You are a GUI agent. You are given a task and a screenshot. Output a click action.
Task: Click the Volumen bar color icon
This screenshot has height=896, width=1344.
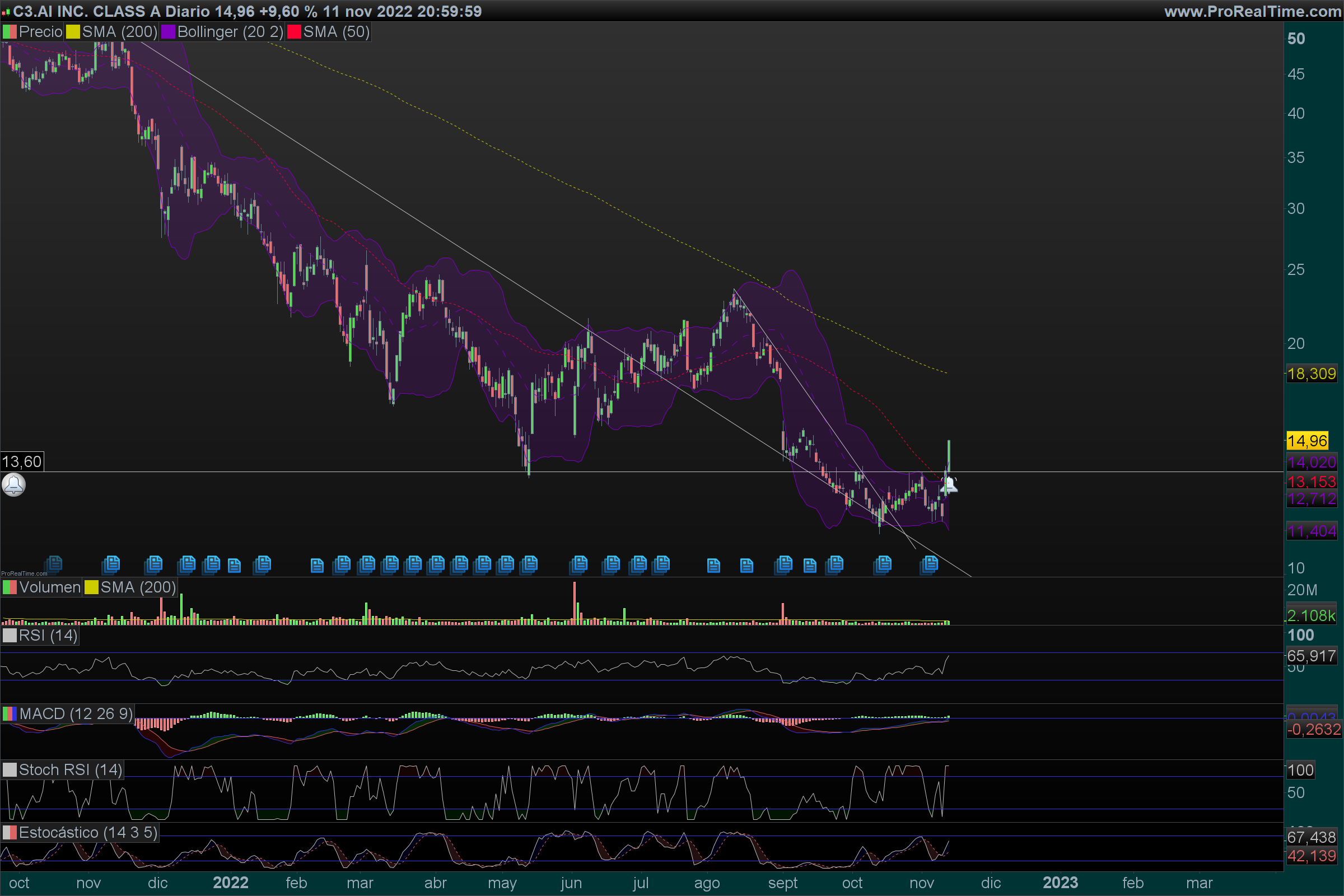tap(10, 587)
